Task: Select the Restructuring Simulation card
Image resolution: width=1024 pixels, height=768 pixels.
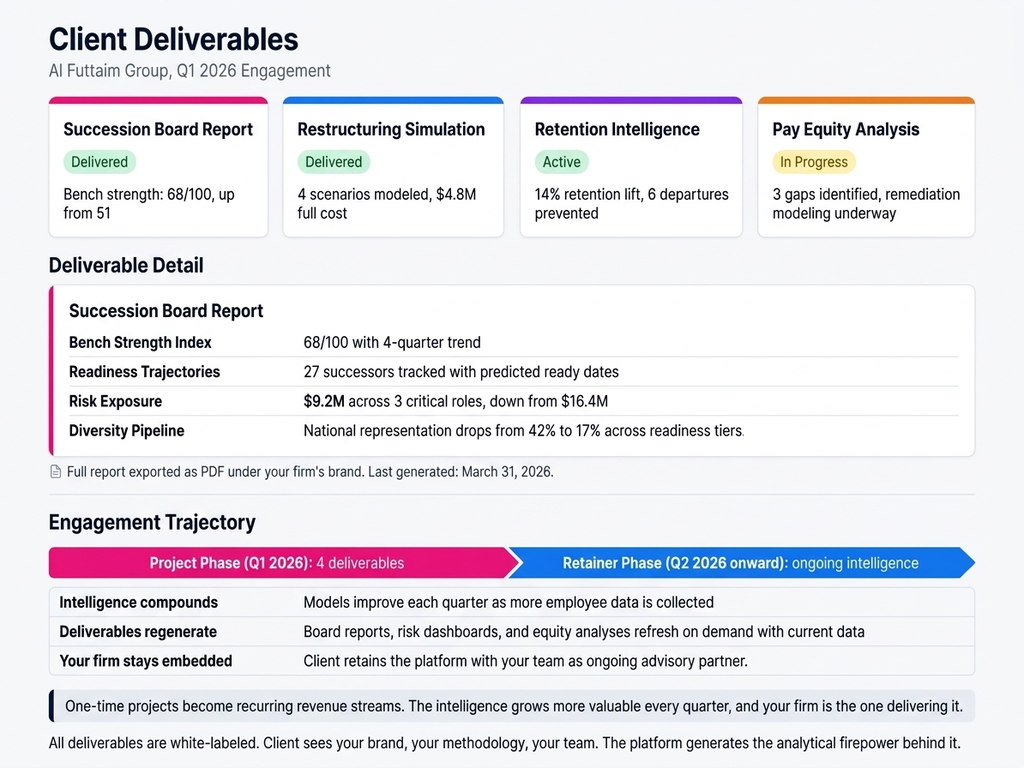Action: [392, 168]
